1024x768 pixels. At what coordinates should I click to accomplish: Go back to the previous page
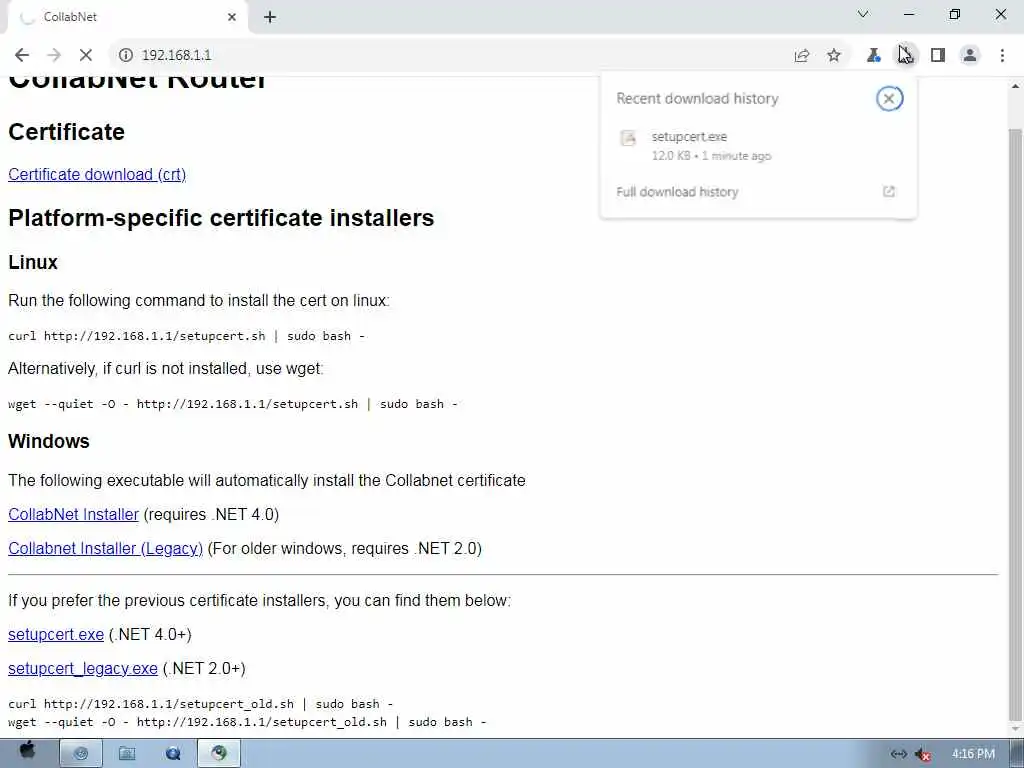click(x=22, y=55)
